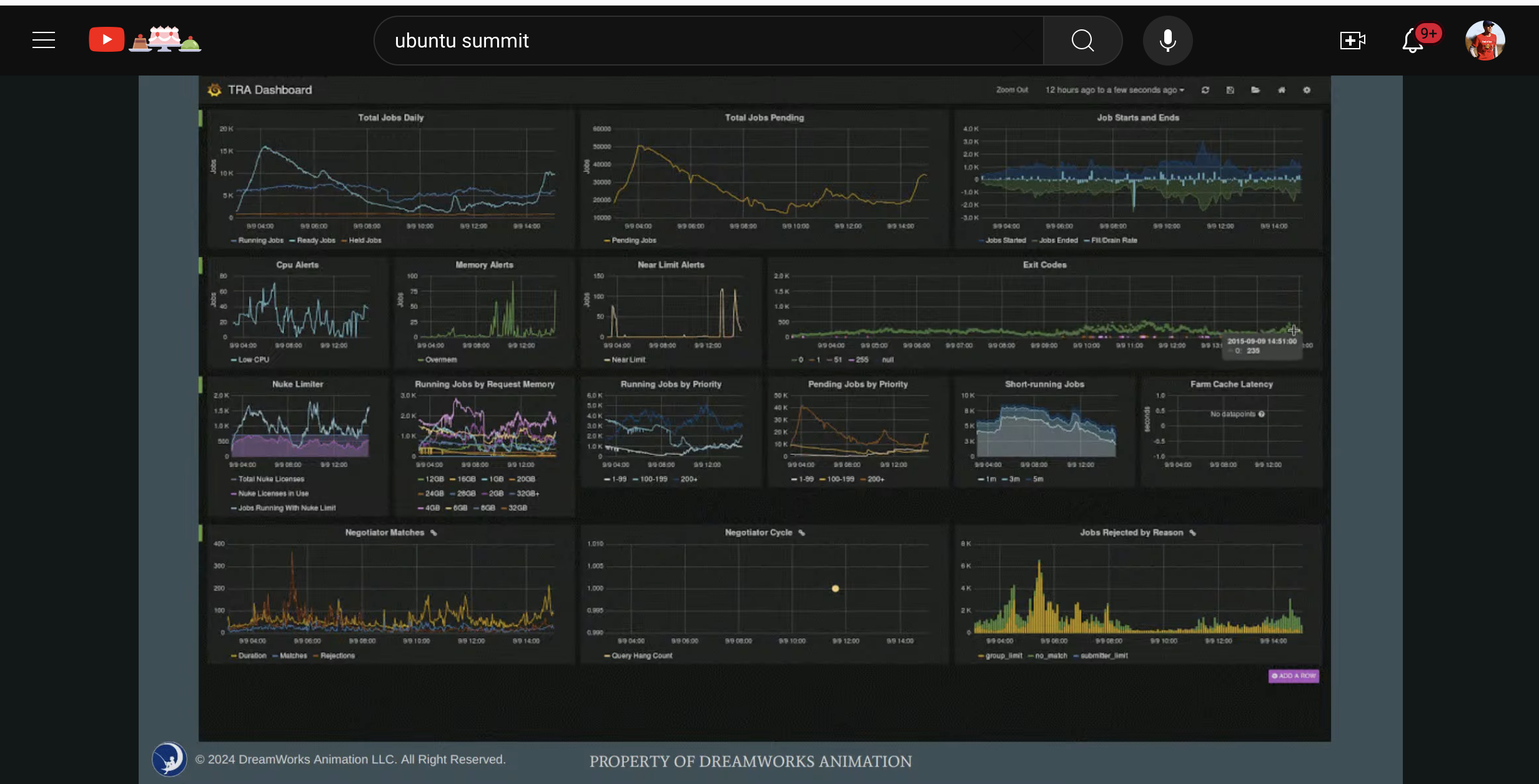The width and height of the screenshot is (1539, 784).
Task: Open the green row handle beside Negotiator Matches
Action: pyautogui.click(x=200, y=532)
